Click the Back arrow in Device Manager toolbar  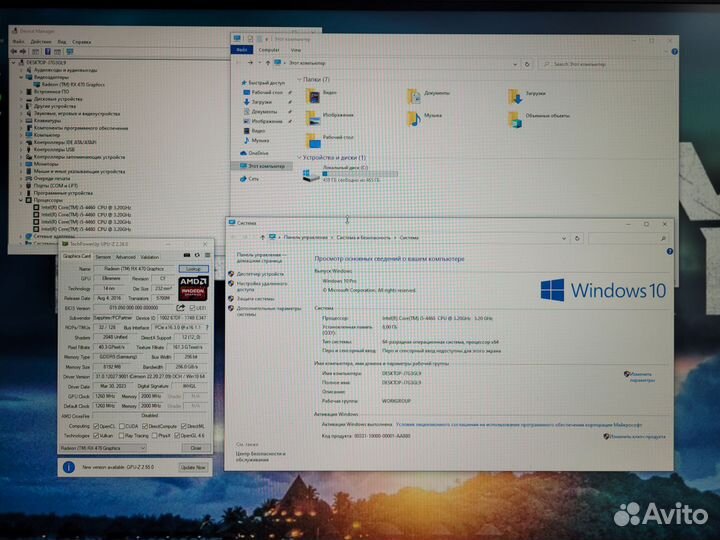coord(14,51)
